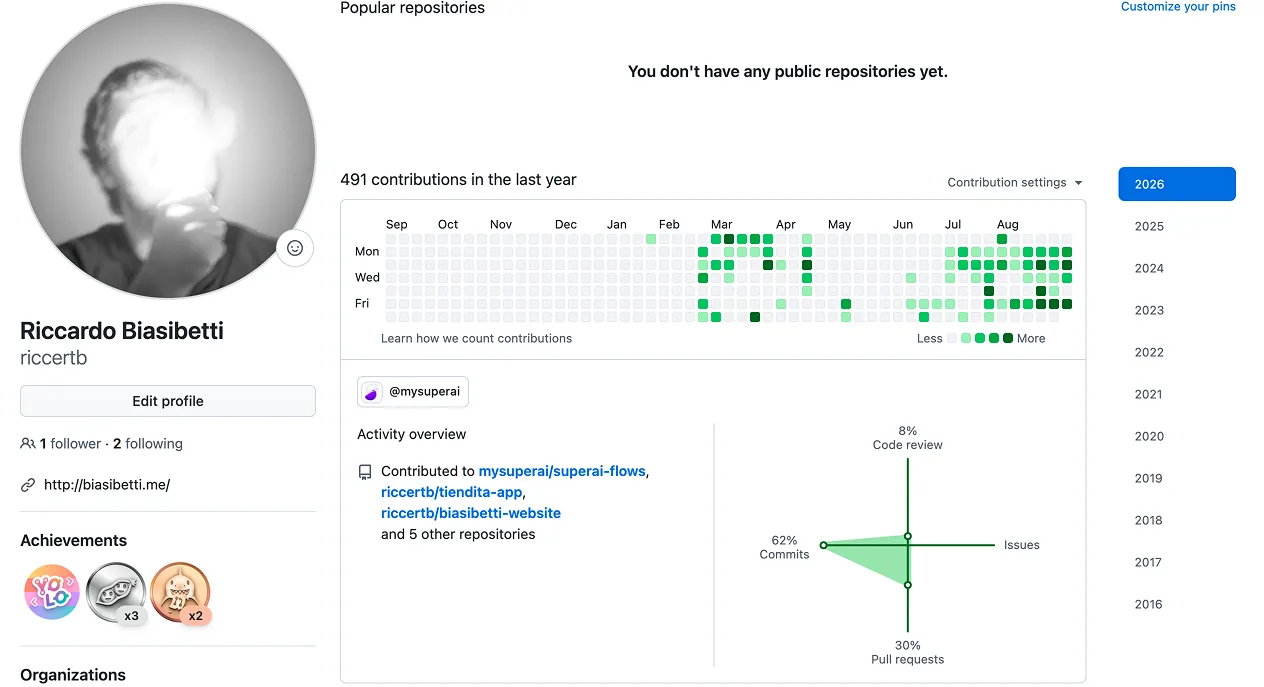Click the Edit profile button
1264x687 pixels.
click(168, 401)
